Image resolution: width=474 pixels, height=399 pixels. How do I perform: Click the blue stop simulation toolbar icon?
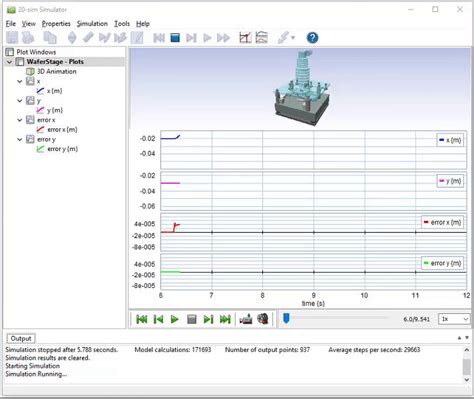click(x=175, y=38)
